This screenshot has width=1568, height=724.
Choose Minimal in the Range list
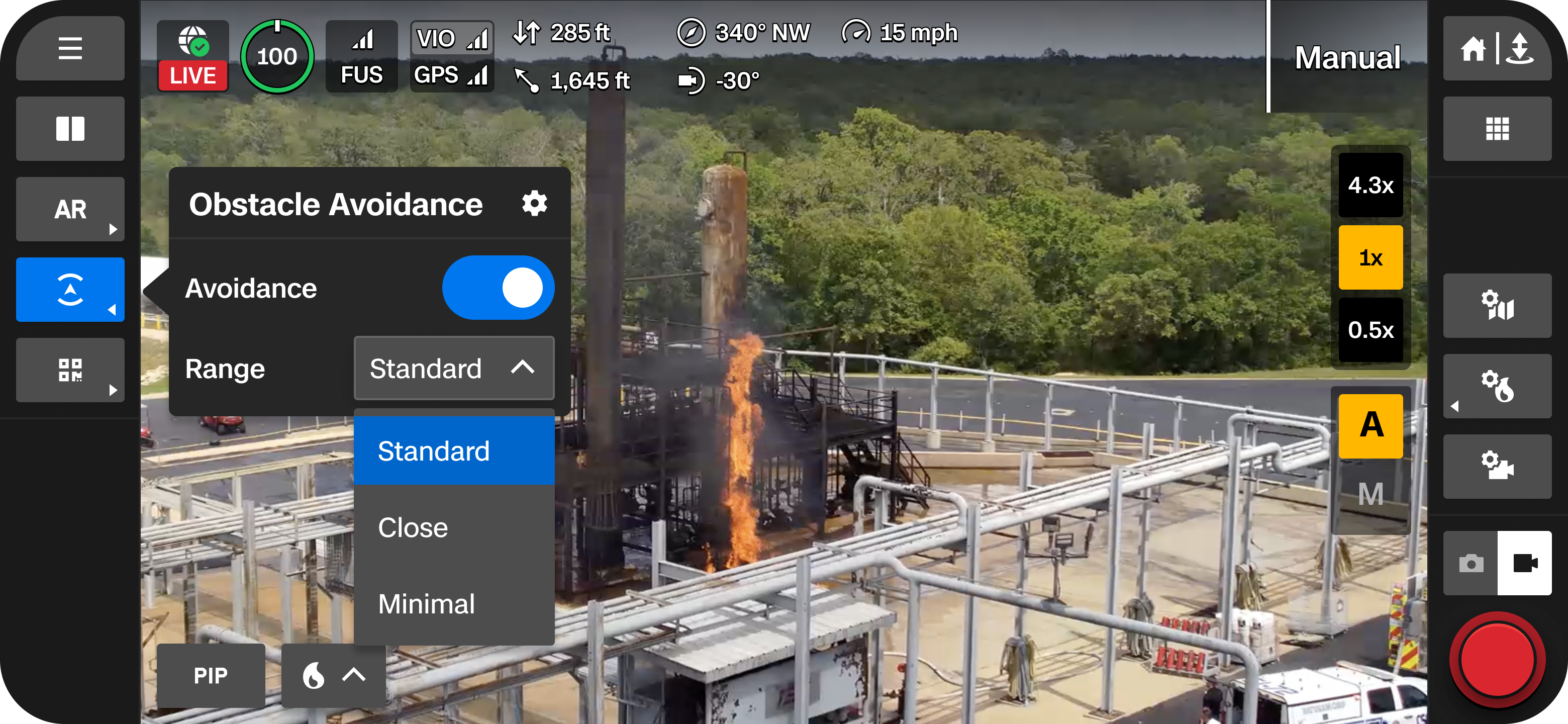pos(454,604)
